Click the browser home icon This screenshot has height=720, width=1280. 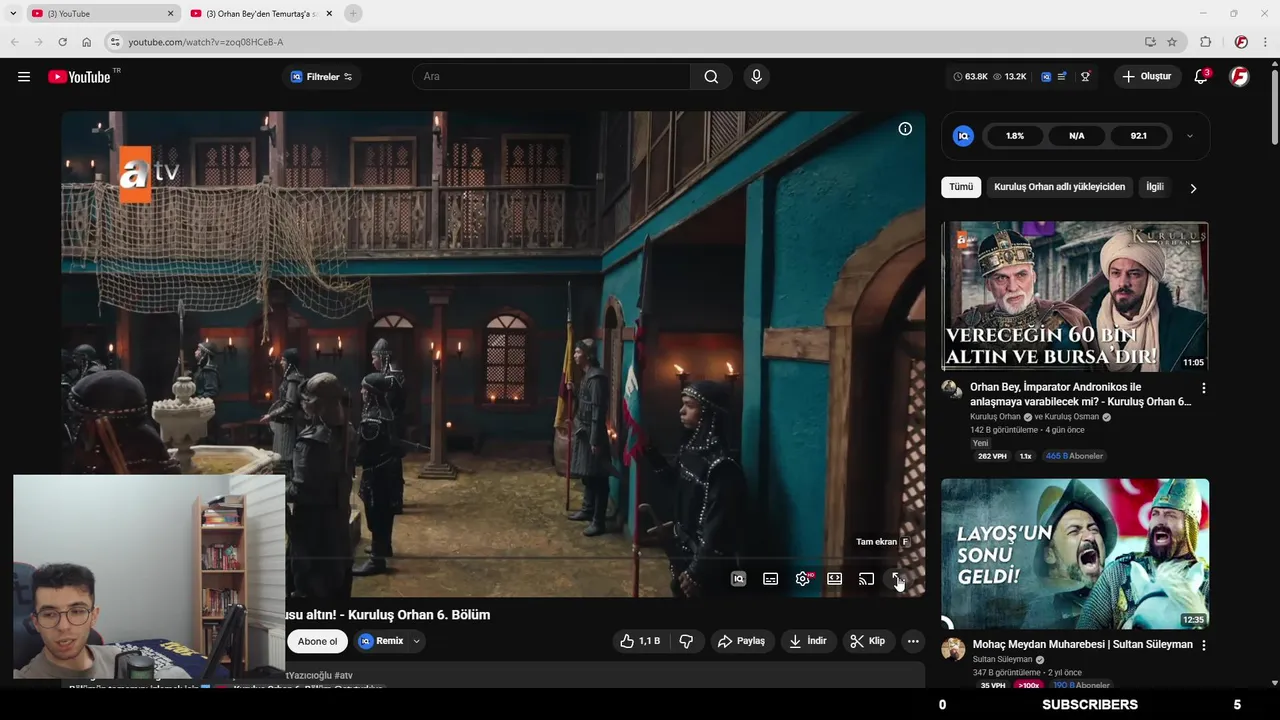click(x=86, y=42)
